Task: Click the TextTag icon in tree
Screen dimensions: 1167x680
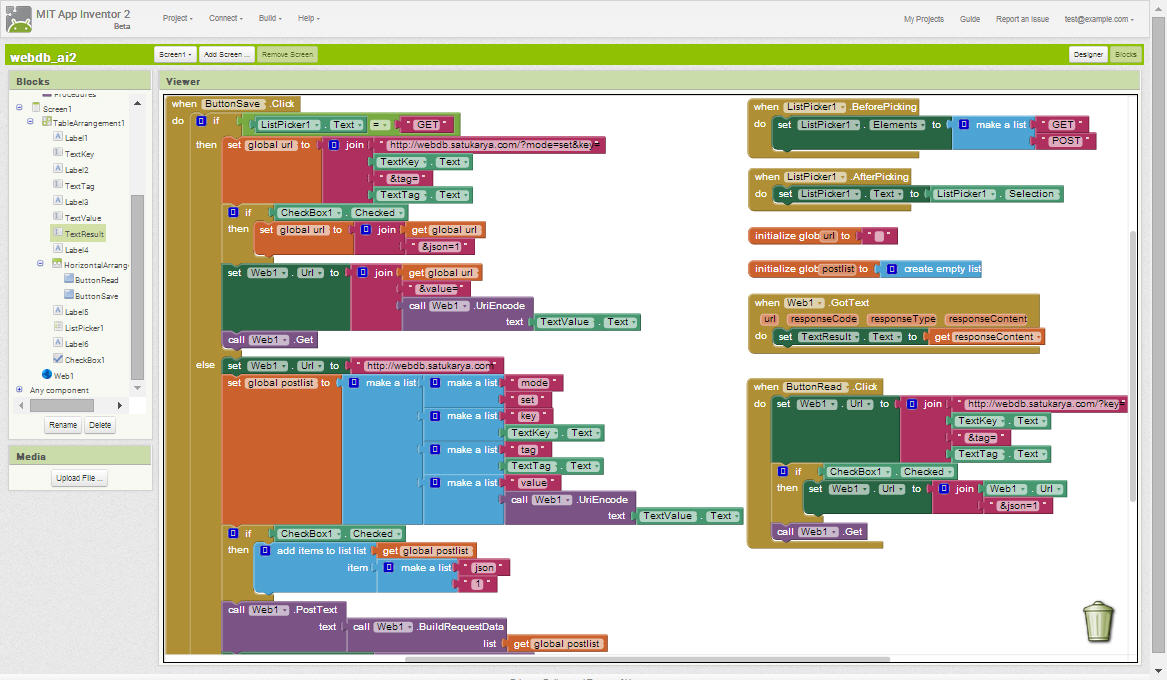Action: click(x=58, y=185)
